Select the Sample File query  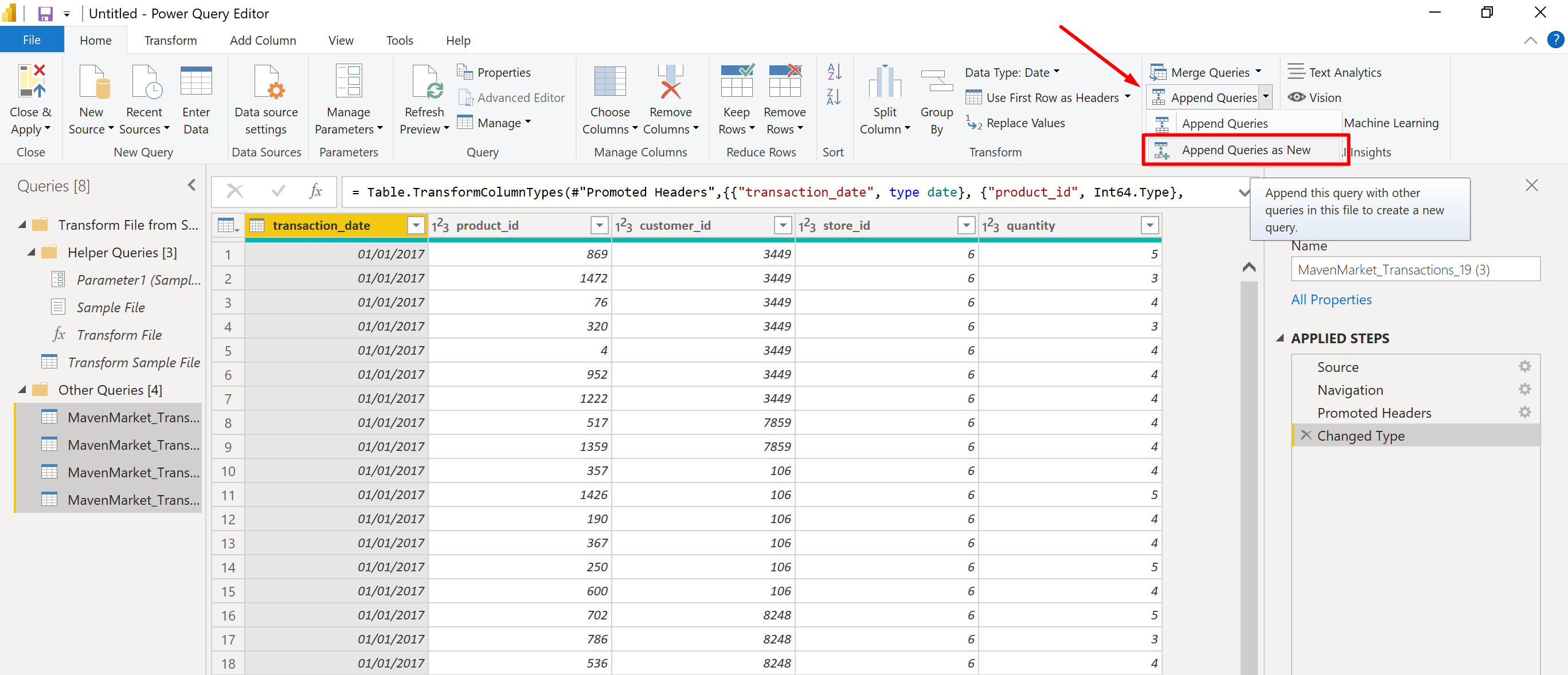click(111, 307)
